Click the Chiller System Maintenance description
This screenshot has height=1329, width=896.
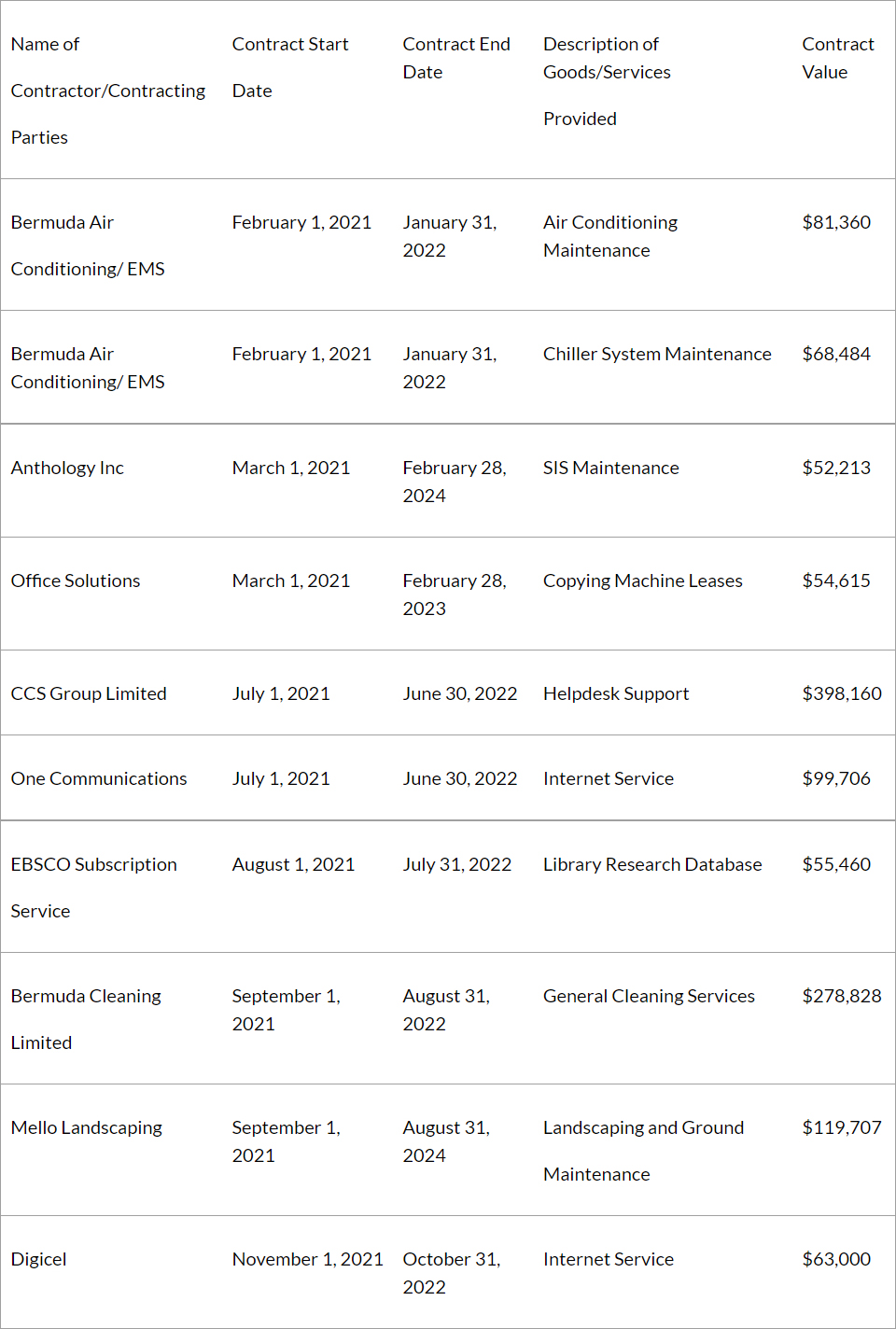[657, 354]
